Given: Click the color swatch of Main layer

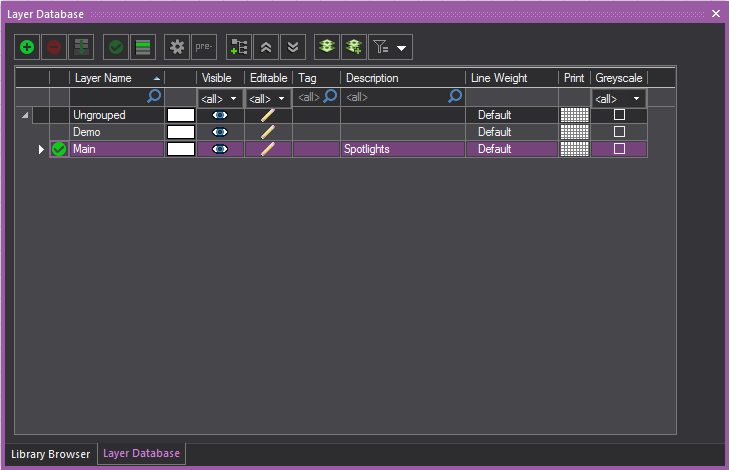Looking at the screenshot, I should tap(180, 149).
